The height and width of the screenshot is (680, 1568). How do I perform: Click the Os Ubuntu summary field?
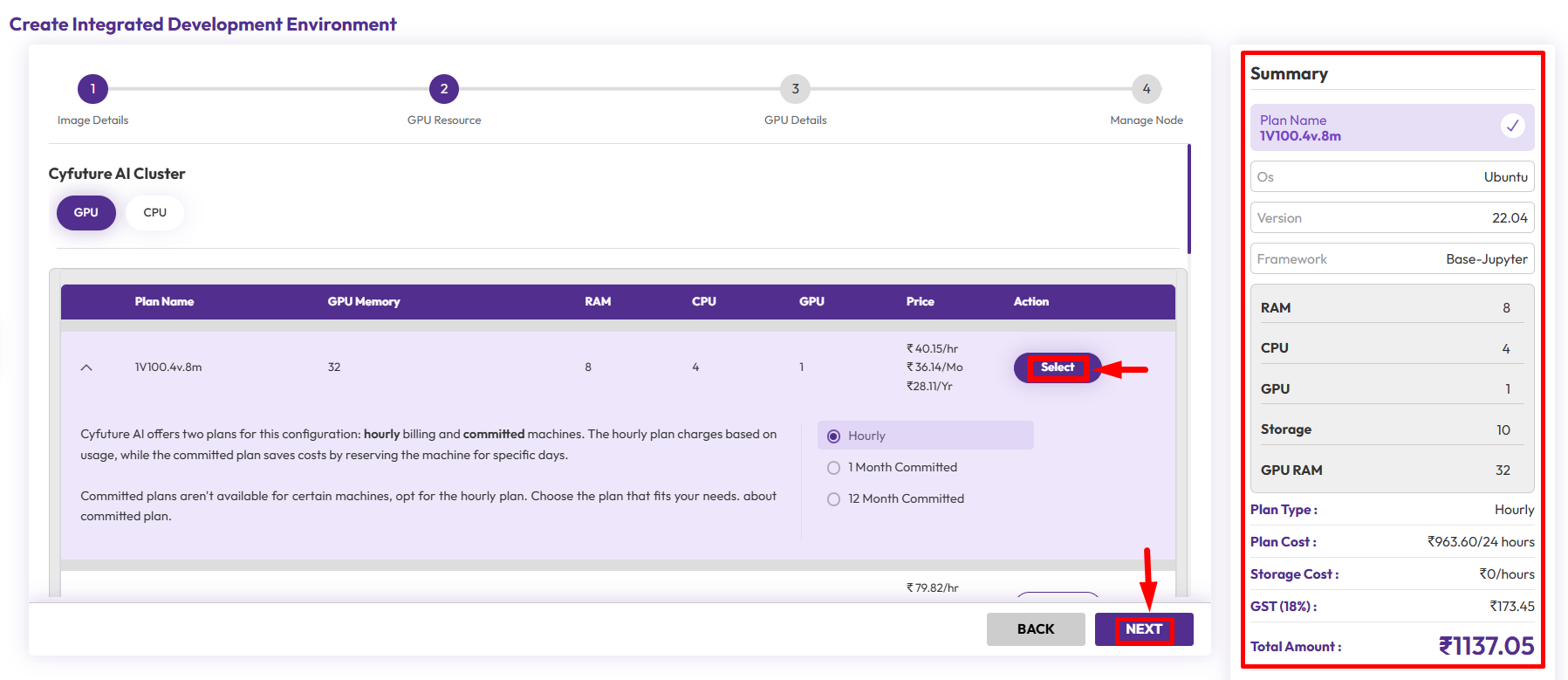pyautogui.click(x=1392, y=177)
